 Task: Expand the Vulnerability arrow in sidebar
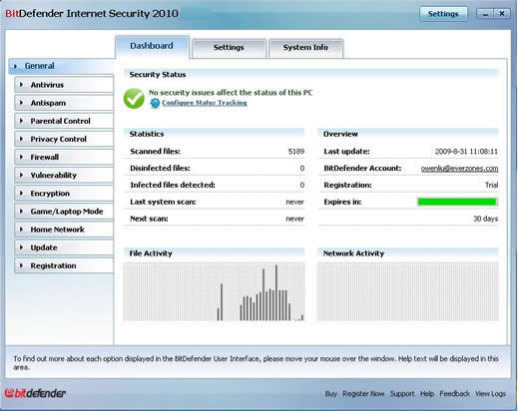21,175
